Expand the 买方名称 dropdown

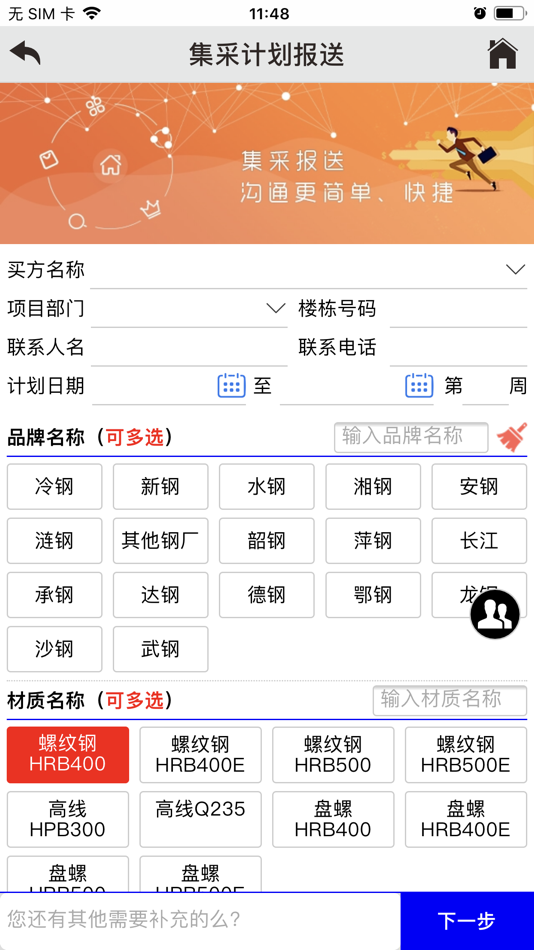click(x=516, y=270)
